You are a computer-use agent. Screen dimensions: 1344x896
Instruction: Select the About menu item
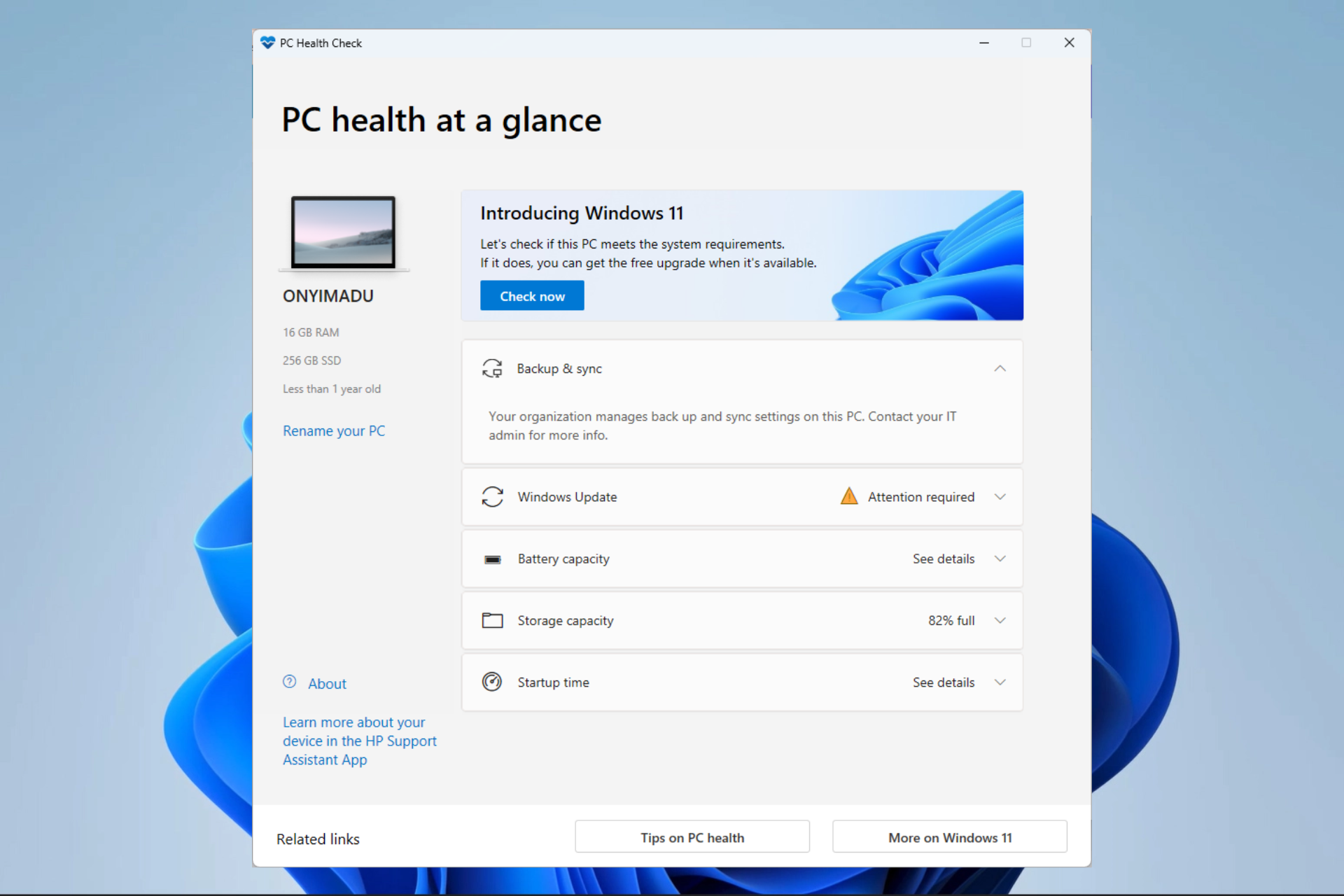(328, 683)
